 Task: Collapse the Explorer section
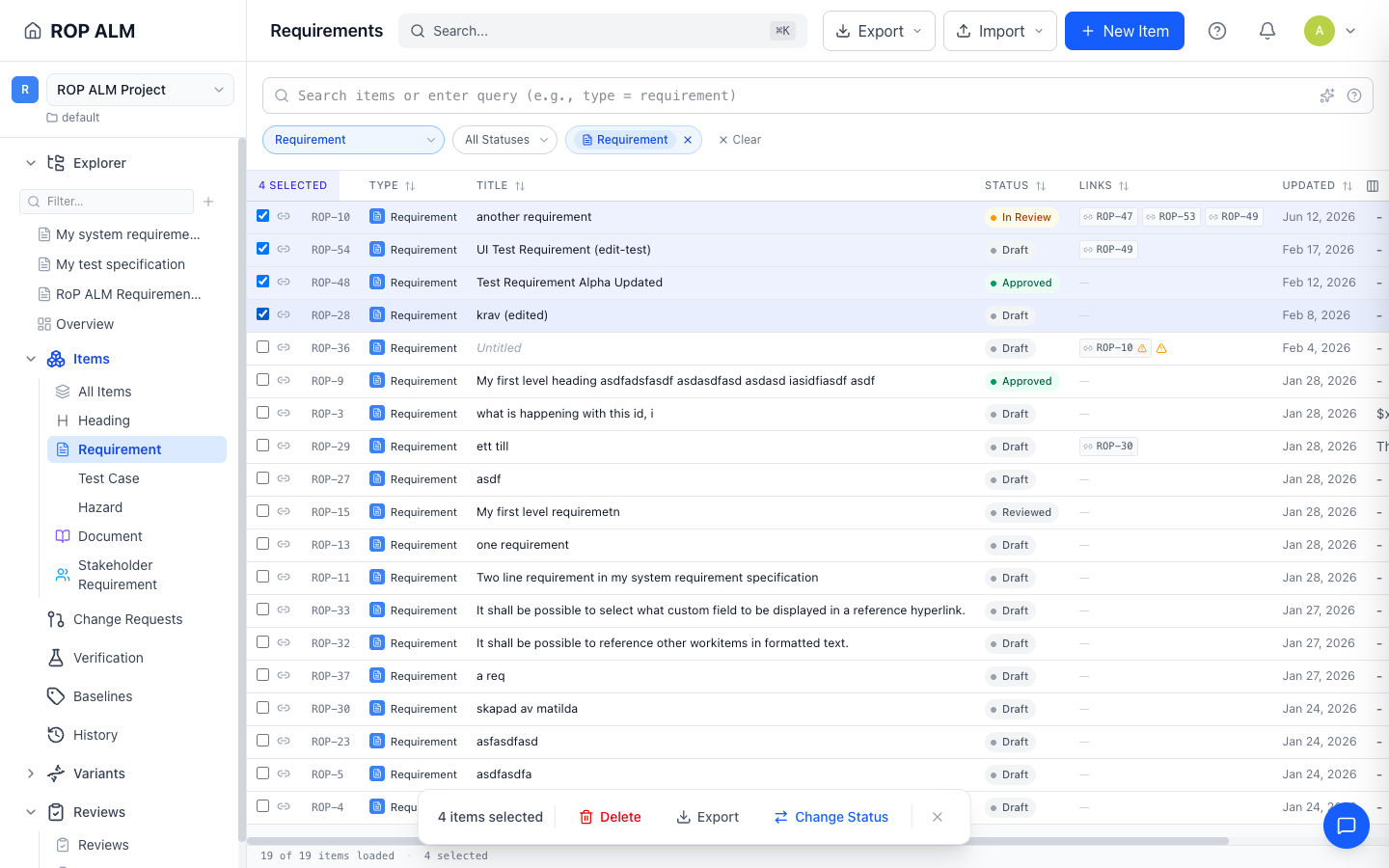31,163
